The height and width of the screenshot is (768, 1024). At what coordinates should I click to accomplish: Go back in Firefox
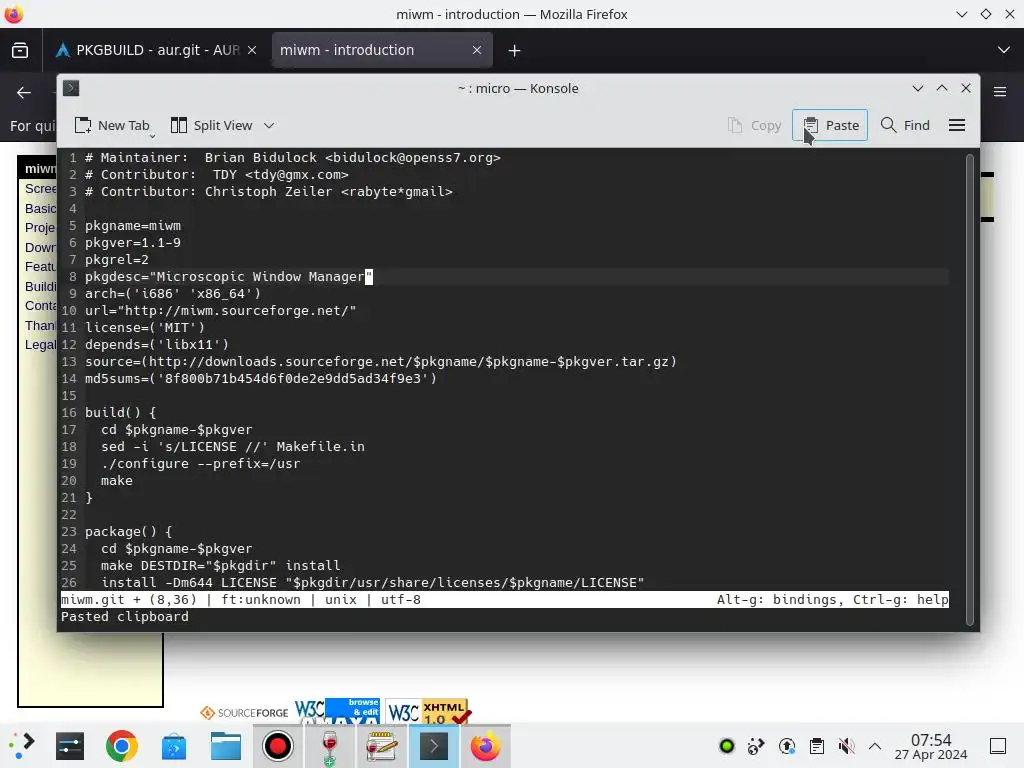click(x=24, y=92)
